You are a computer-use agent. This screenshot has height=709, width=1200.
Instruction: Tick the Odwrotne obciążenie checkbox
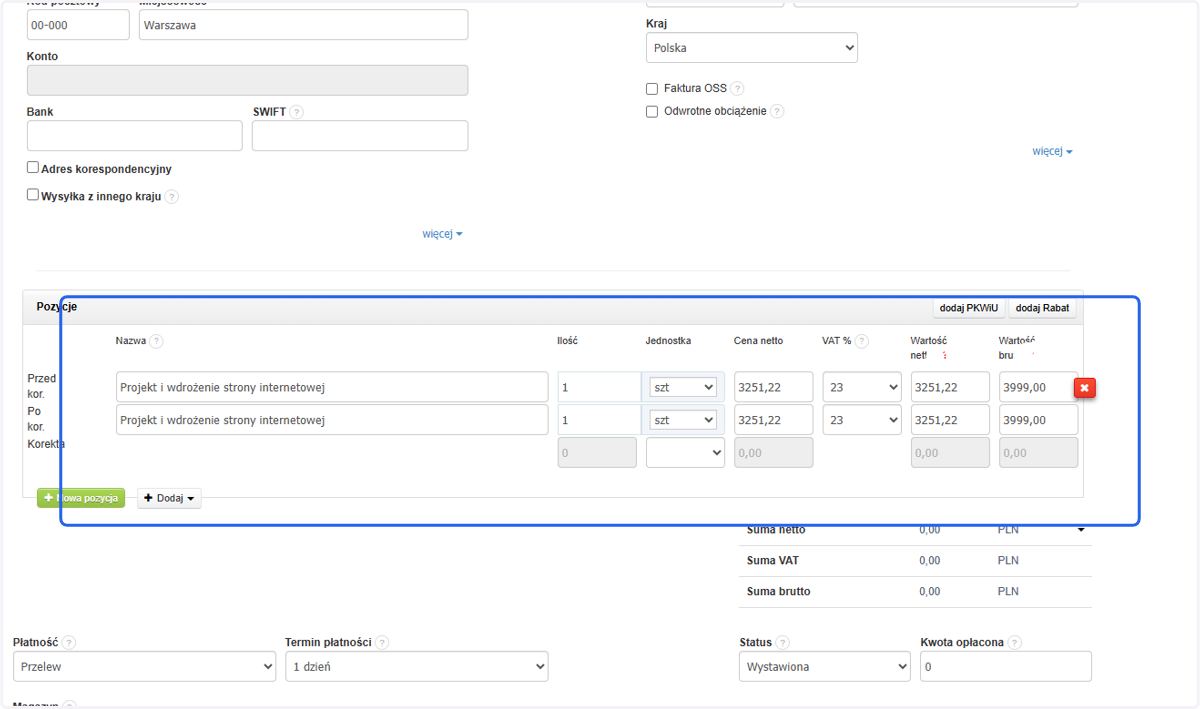pos(652,111)
